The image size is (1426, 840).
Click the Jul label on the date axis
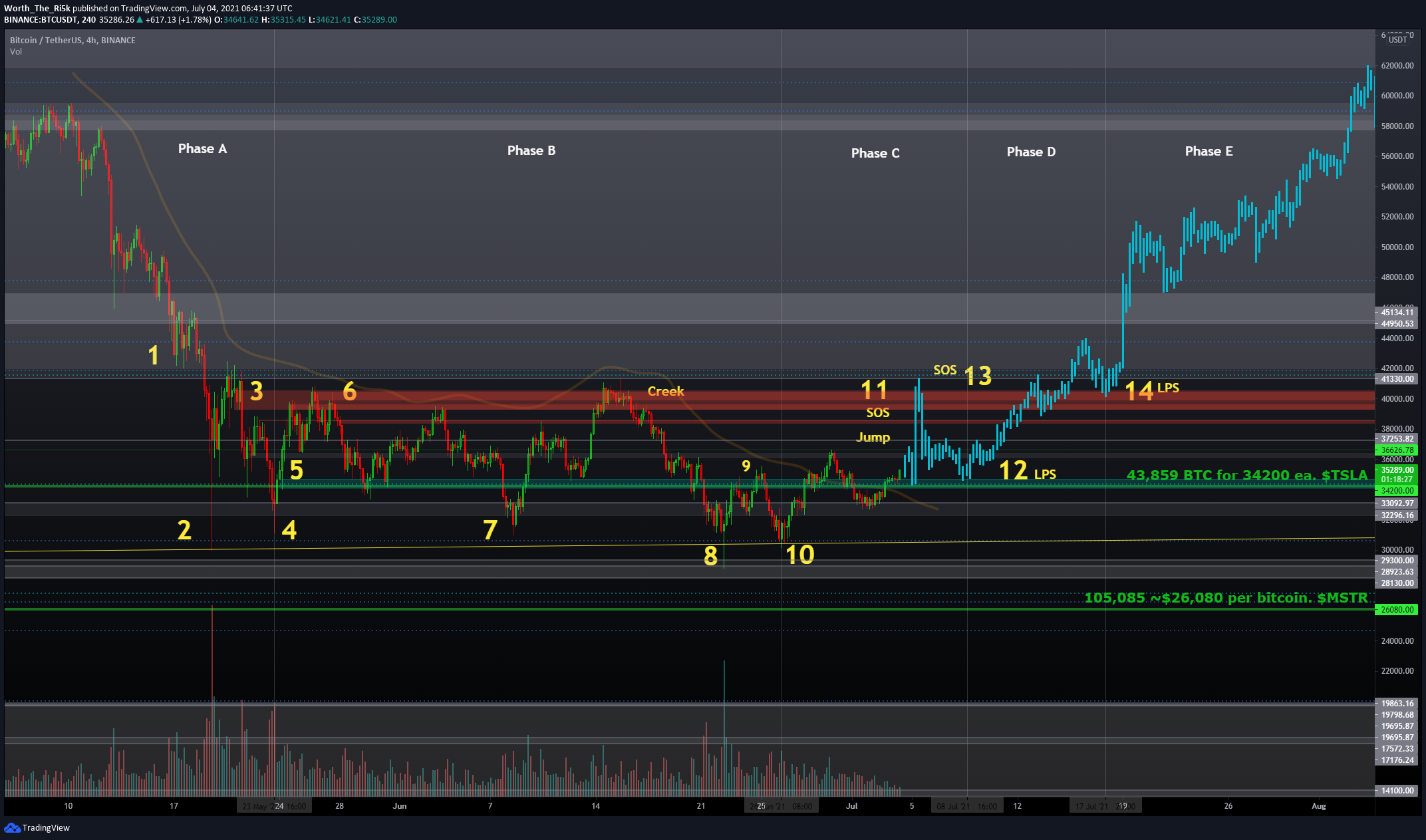click(851, 805)
